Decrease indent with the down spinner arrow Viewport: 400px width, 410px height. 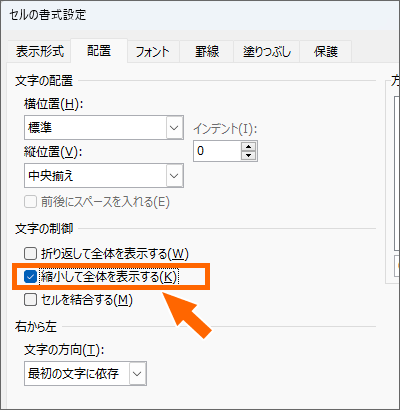248,156
